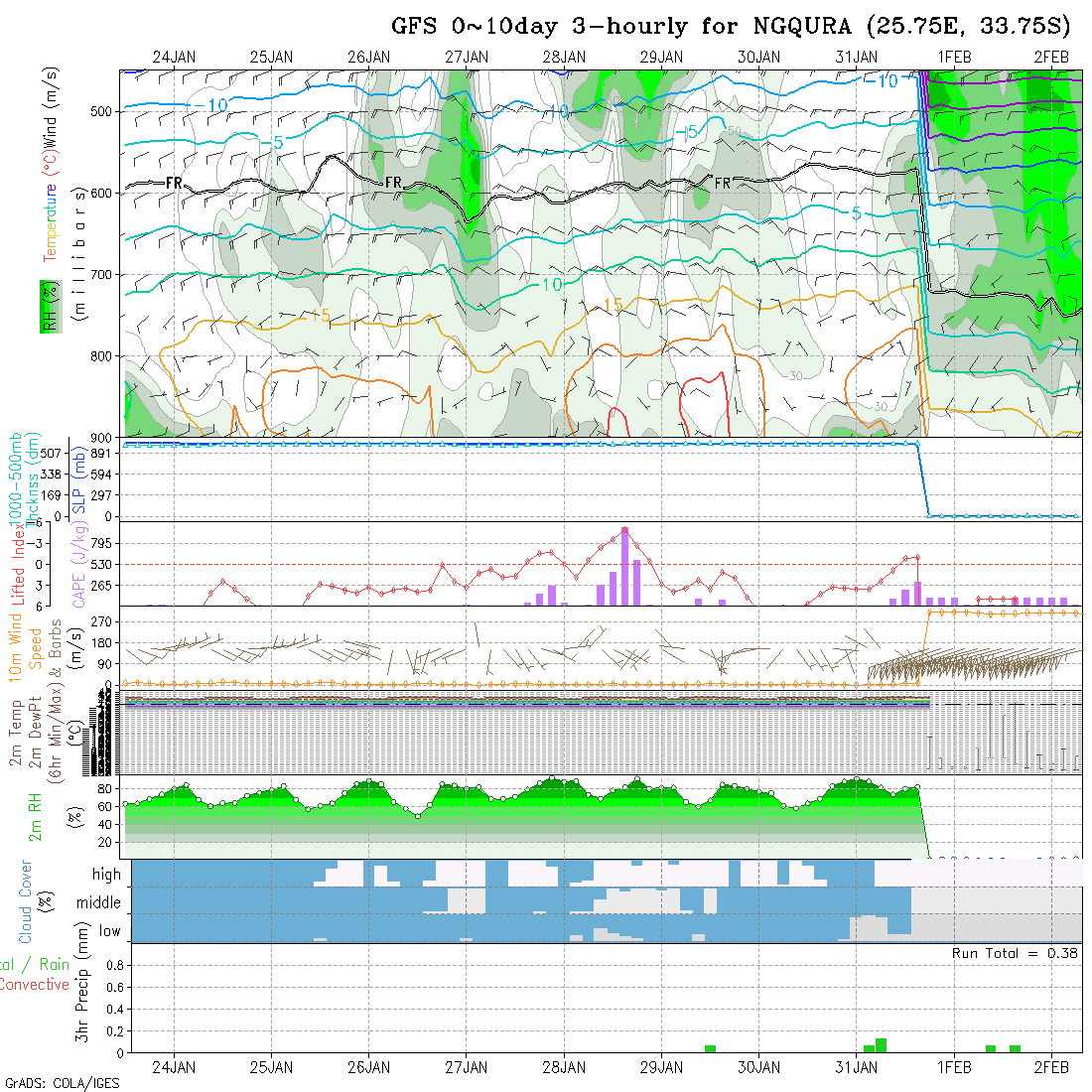Click 25JAN on the bottom axis

point(272,1067)
